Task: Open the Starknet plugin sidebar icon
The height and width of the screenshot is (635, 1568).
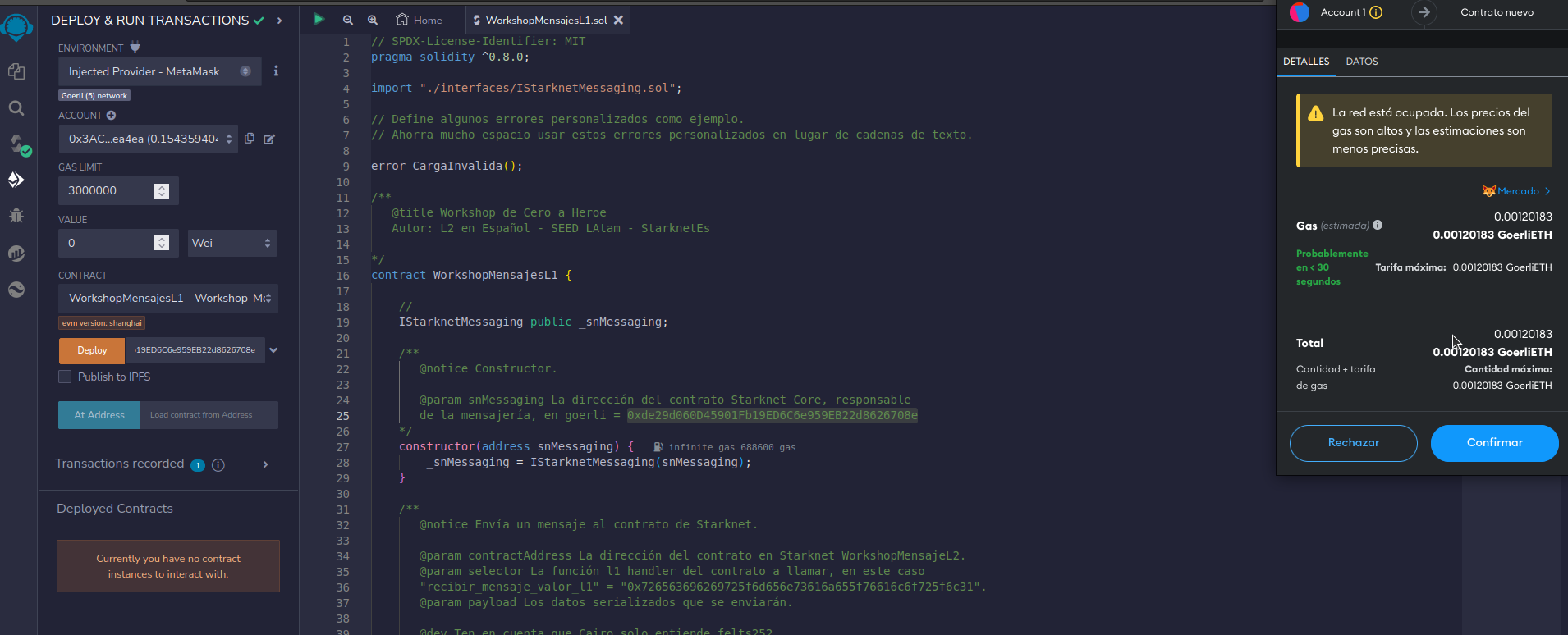Action: 16,290
